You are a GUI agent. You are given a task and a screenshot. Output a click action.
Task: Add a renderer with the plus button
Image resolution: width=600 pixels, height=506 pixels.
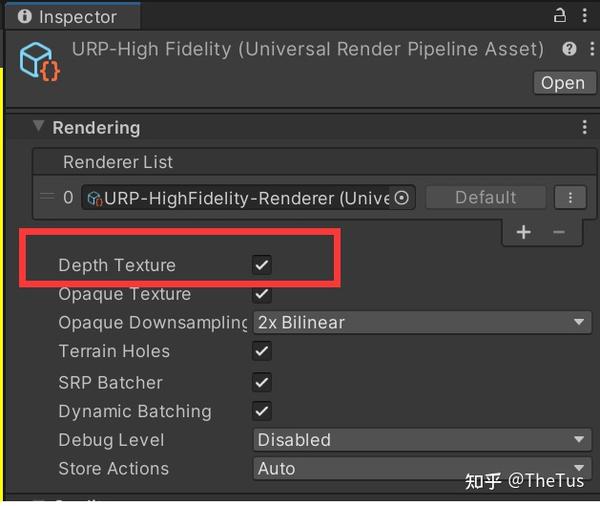[x=523, y=232]
